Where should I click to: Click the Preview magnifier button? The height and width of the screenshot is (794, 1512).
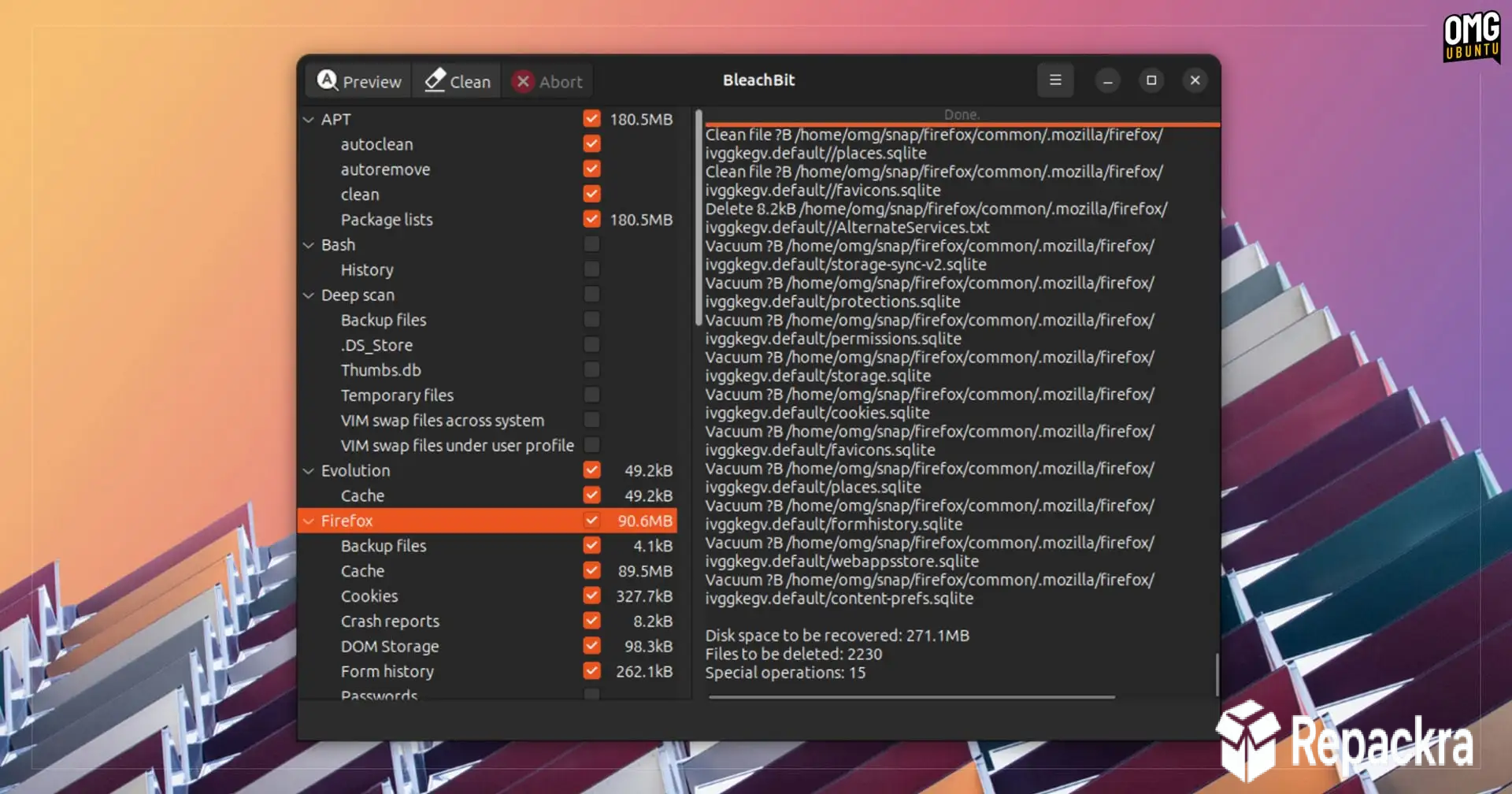(x=358, y=80)
